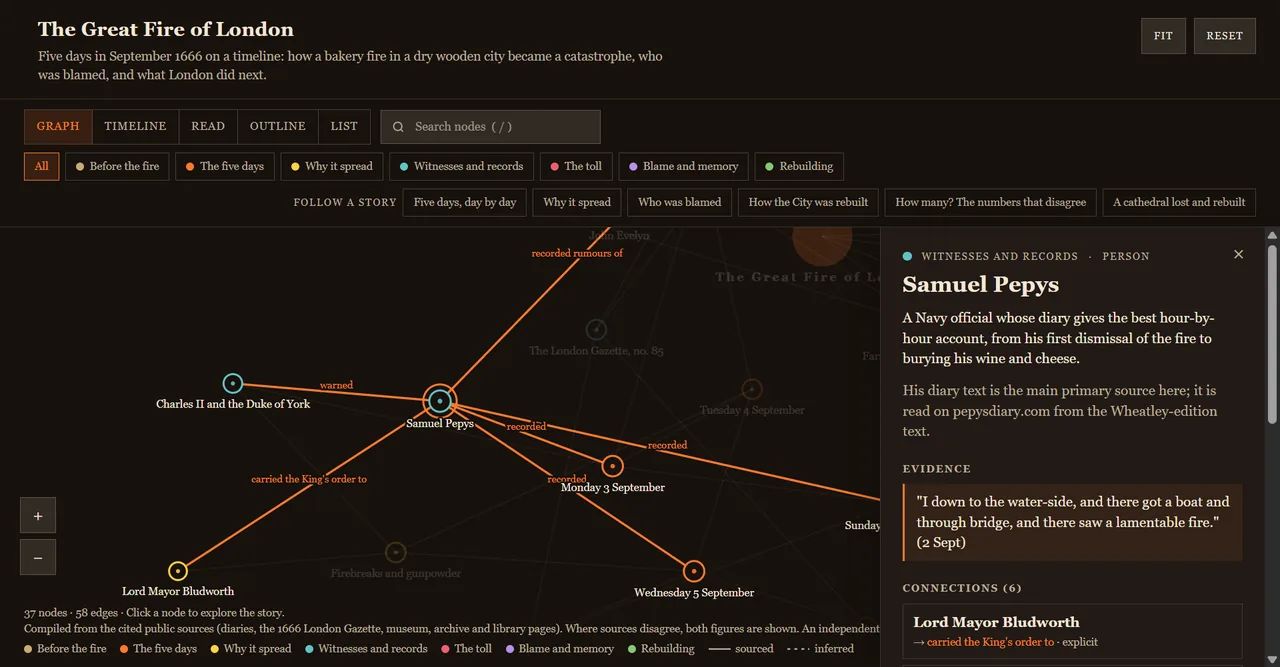The height and width of the screenshot is (667, 1280).
Task: Click the Pepys evidence quote block
Action: pos(1072,522)
